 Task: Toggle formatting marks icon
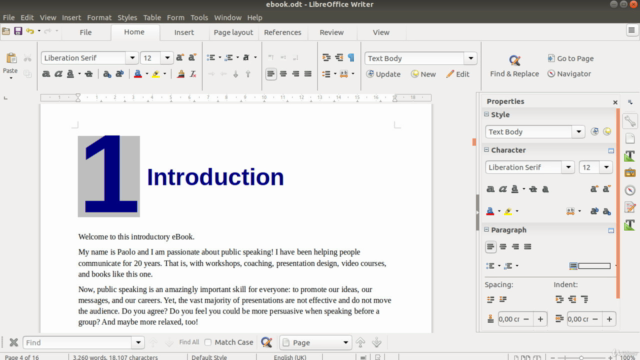351,58
